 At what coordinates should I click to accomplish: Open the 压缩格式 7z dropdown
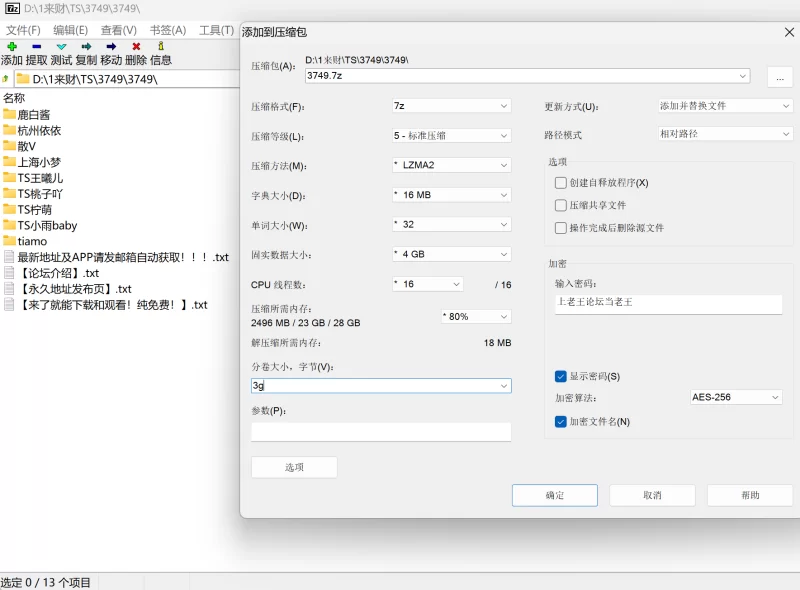(x=451, y=106)
